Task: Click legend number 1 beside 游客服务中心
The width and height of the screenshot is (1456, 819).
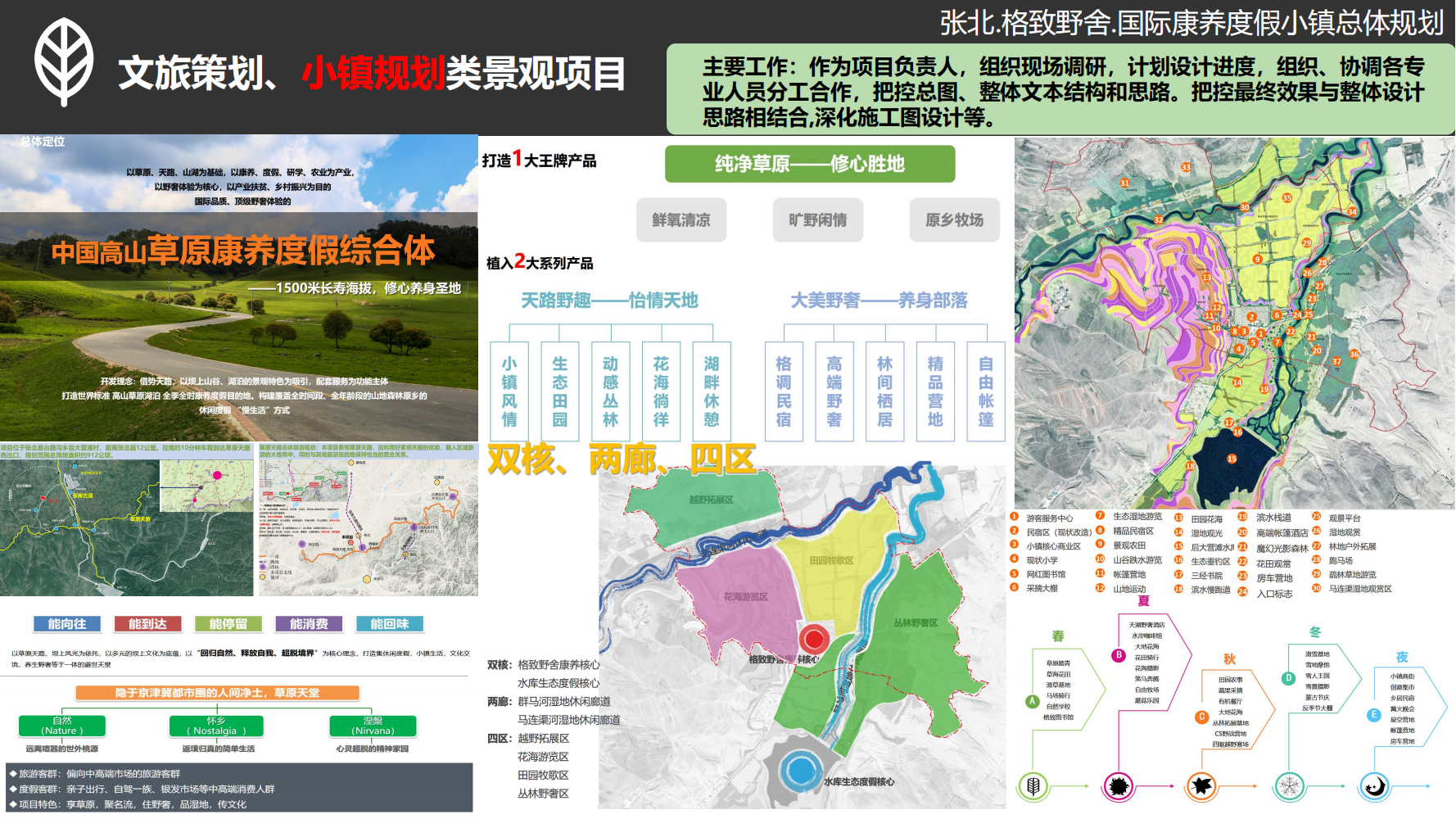Action: point(1014,517)
